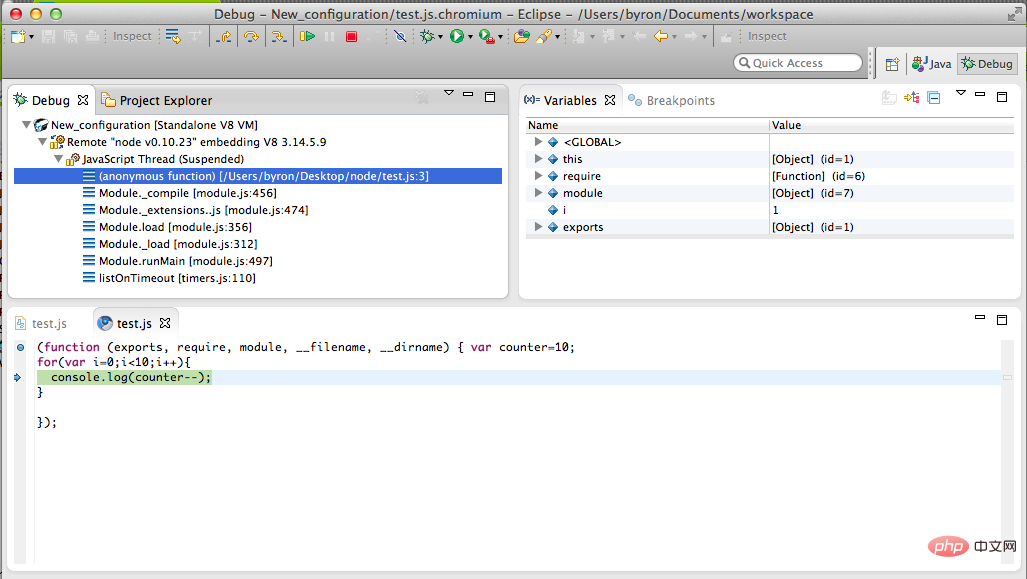
Task: Click the Drop to Frame toolbar icon
Action: [172, 36]
